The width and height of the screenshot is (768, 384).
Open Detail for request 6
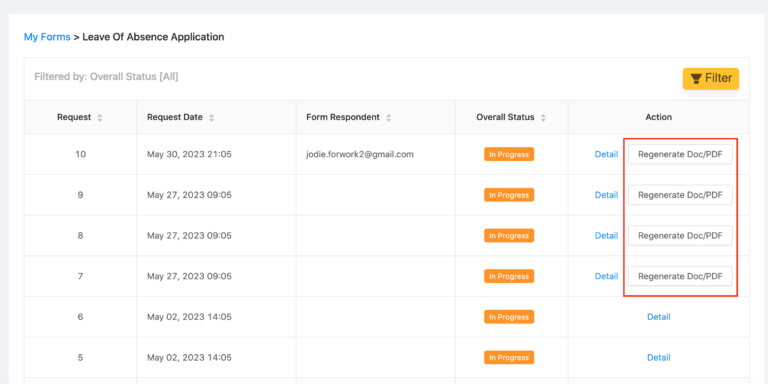point(659,317)
